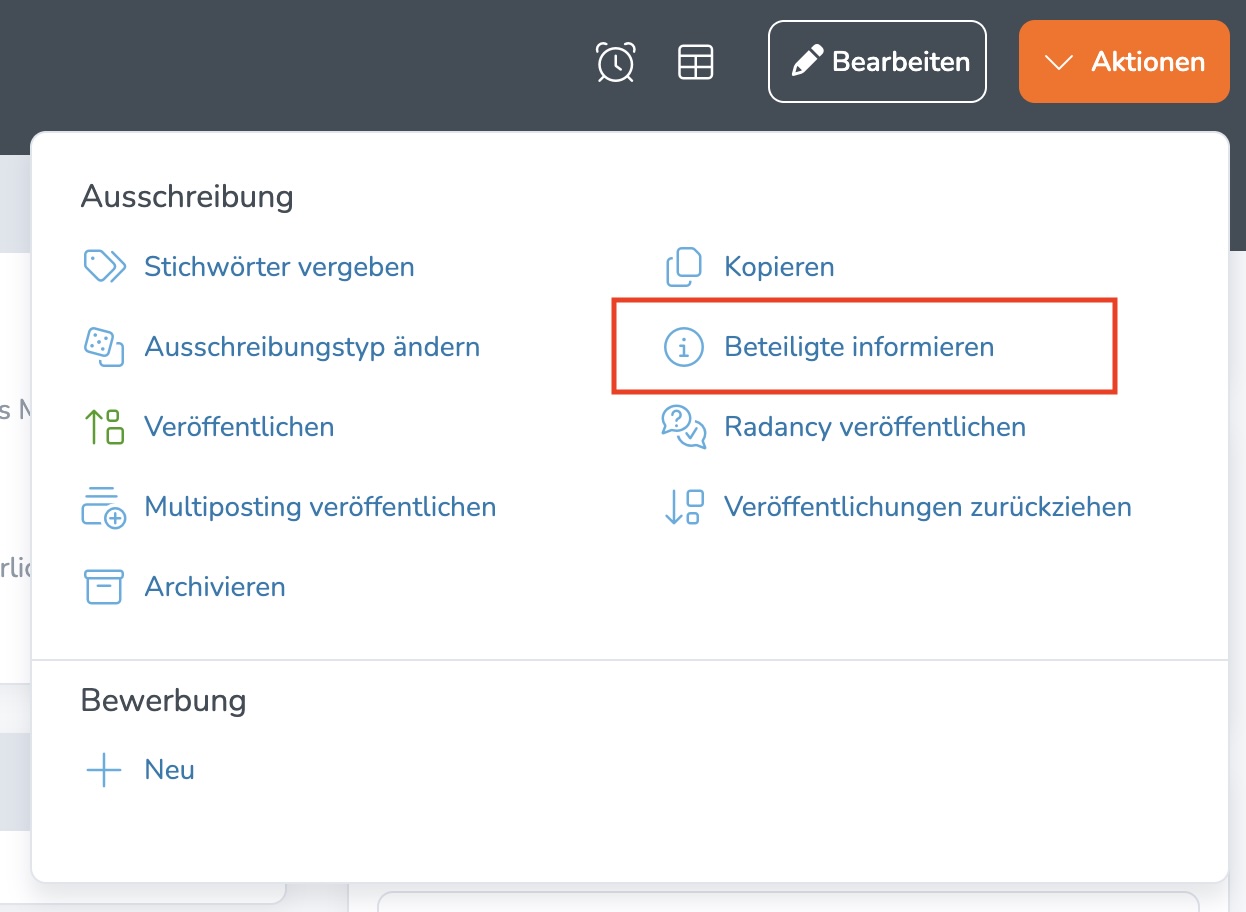Open the Aktionen dropdown
Viewport: 1246px width, 912px height.
1122,61
